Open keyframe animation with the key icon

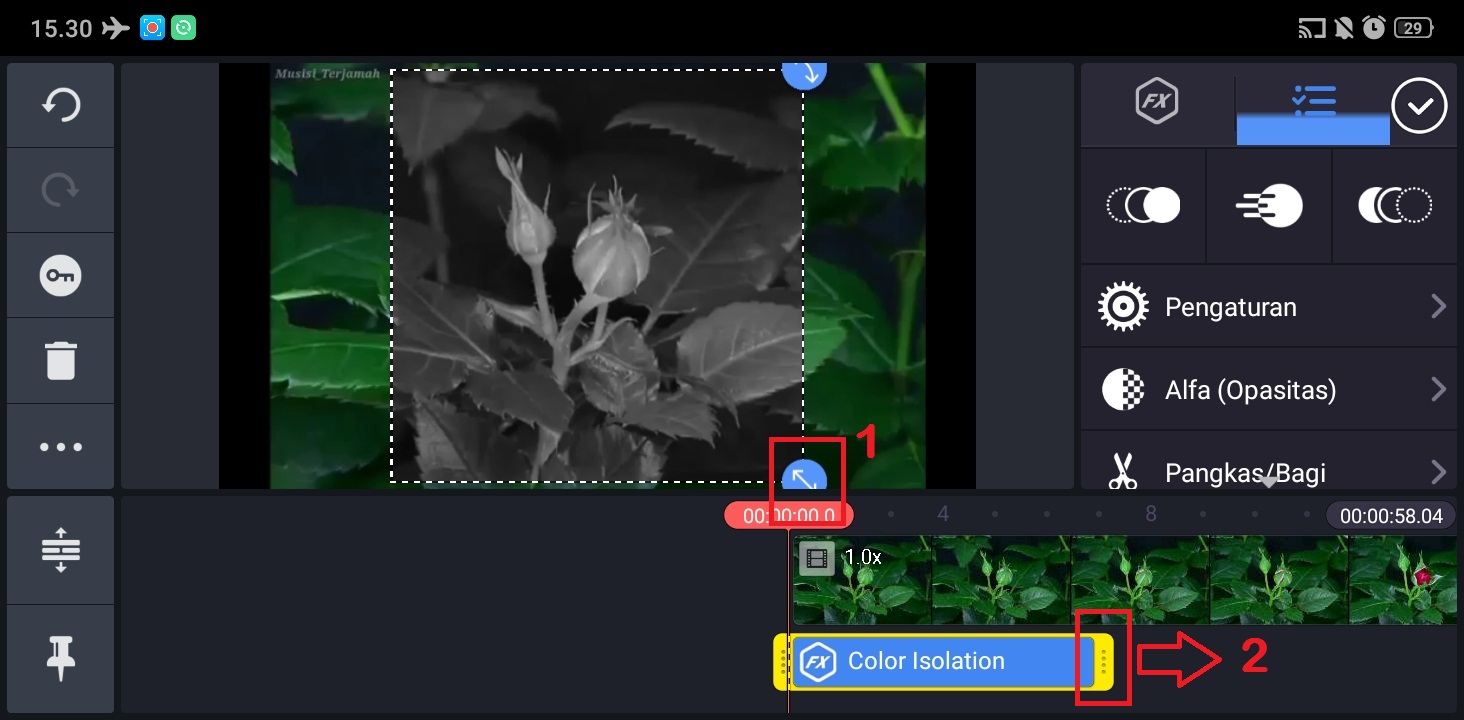tap(61, 276)
